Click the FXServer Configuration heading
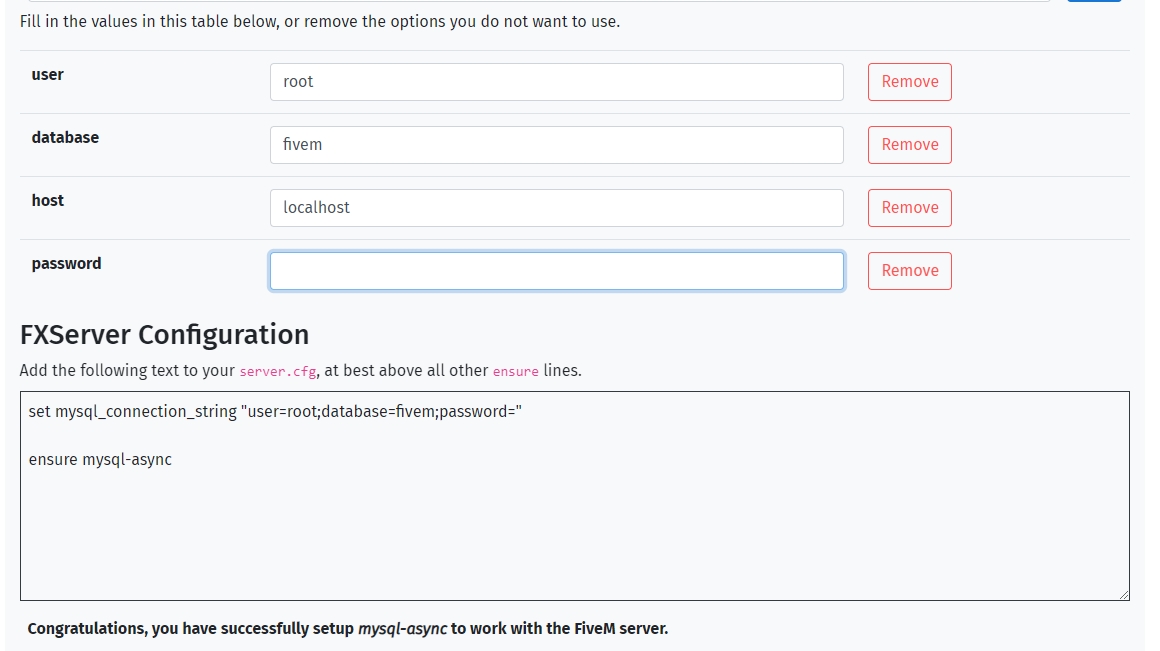 click(x=166, y=335)
